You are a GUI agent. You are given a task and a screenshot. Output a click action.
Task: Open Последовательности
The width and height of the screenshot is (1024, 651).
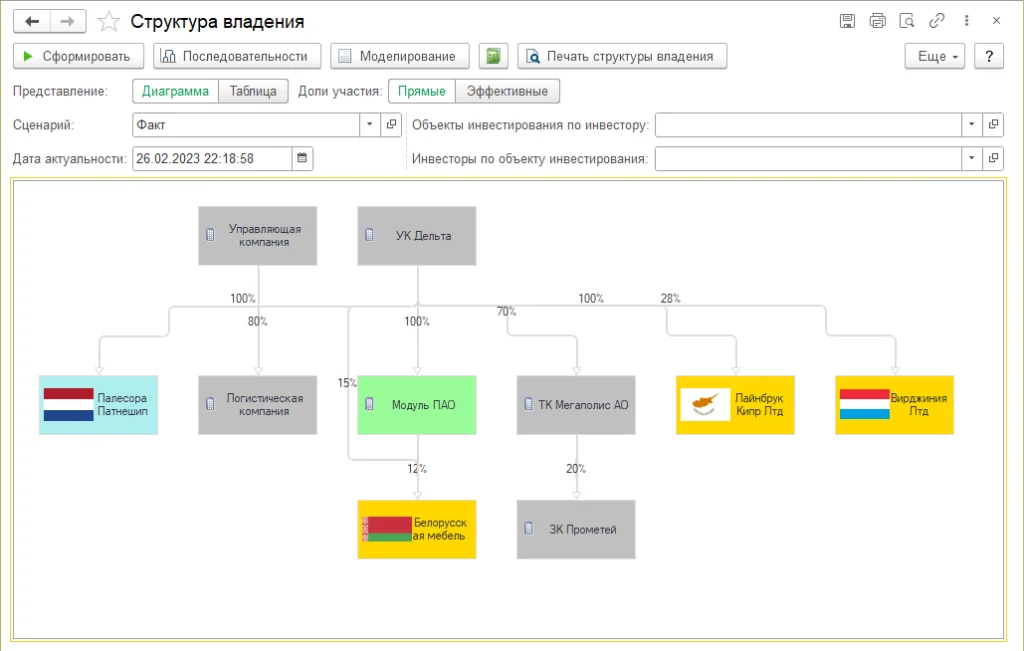(237, 56)
